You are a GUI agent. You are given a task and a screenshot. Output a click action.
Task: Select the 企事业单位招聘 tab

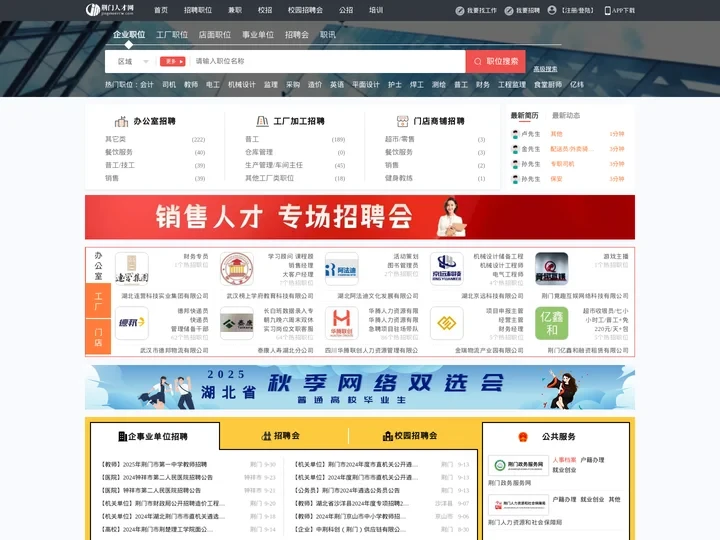153,437
